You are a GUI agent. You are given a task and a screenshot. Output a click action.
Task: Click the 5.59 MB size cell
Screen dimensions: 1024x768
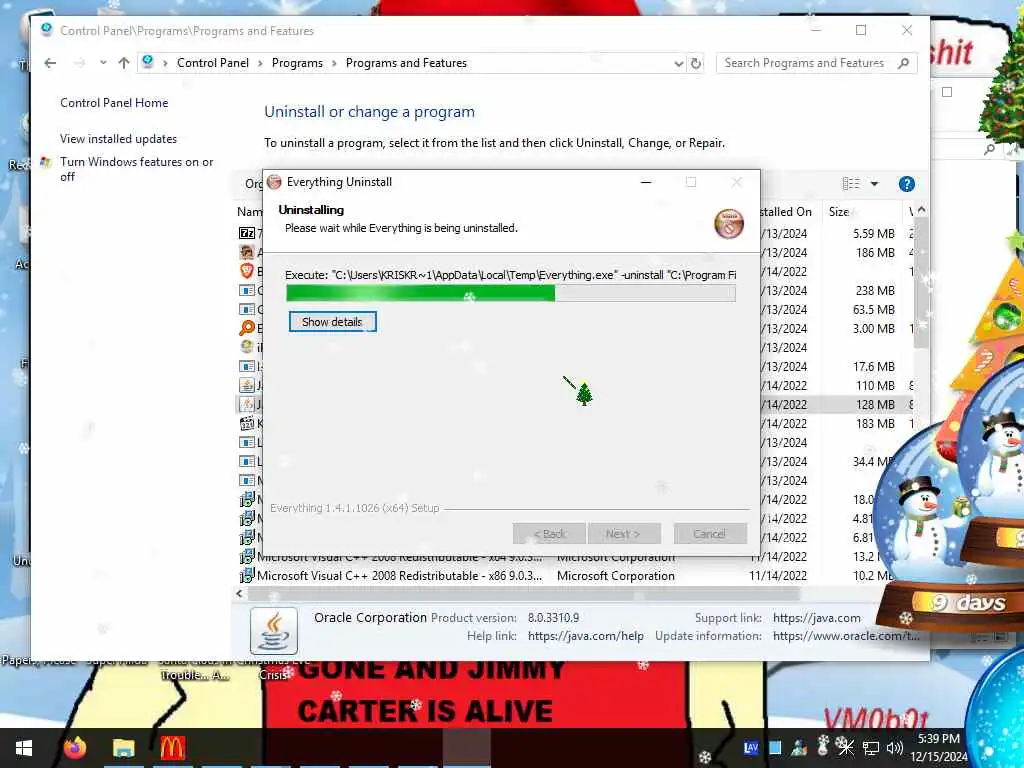(x=873, y=234)
